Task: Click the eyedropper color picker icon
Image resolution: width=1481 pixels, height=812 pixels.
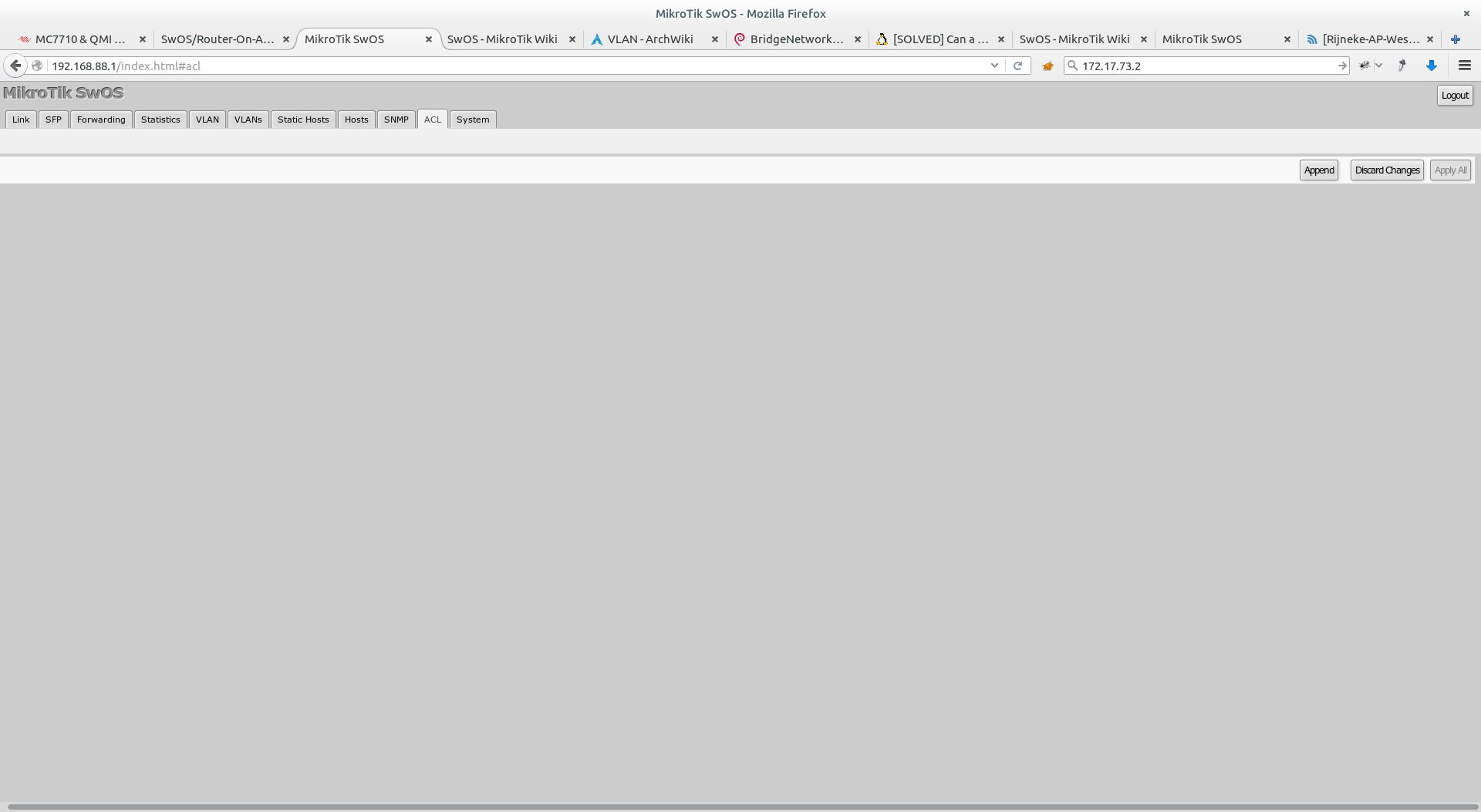Action: click(1402, 66)
